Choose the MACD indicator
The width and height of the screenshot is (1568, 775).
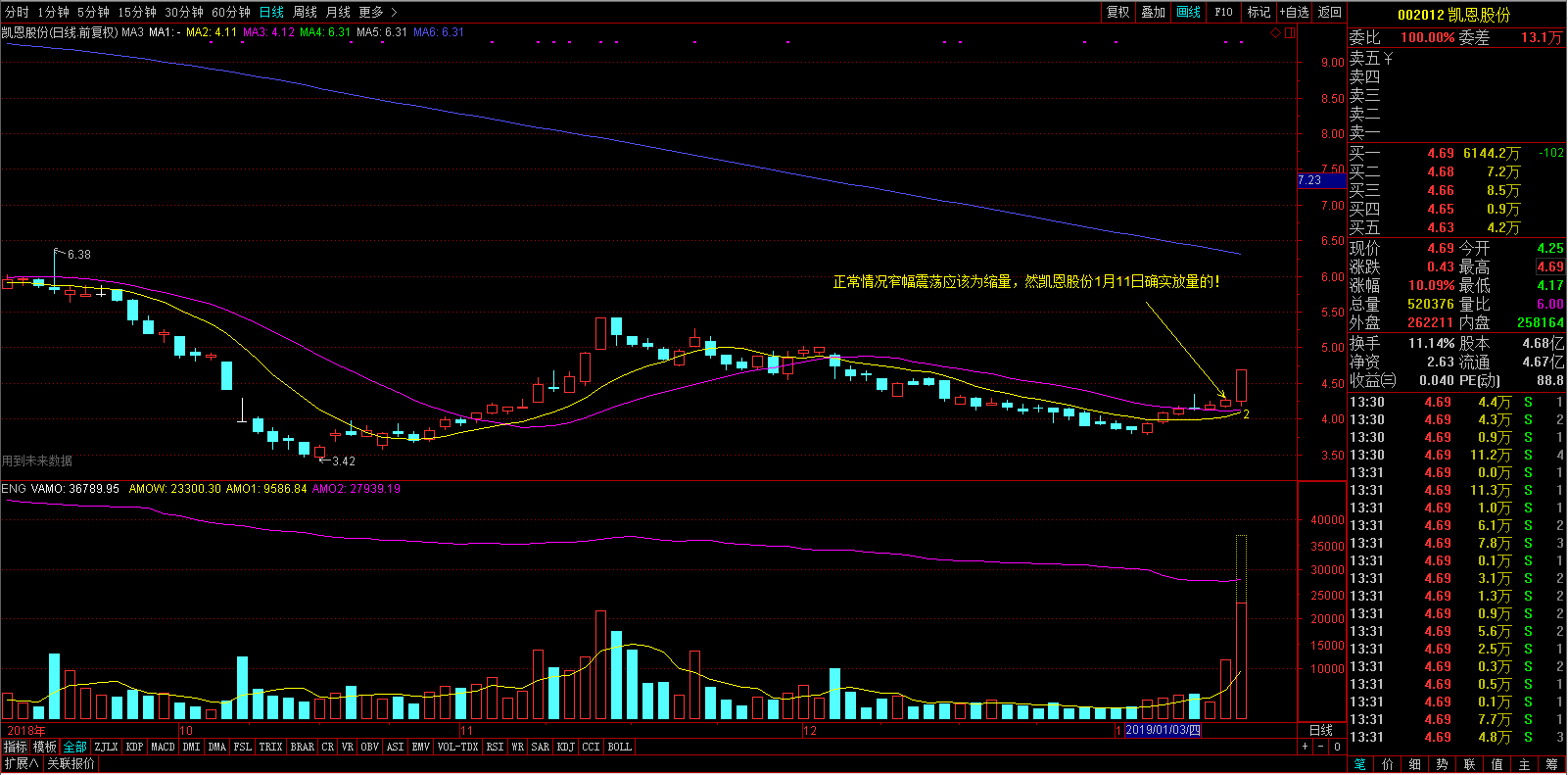tap(163, 747)
